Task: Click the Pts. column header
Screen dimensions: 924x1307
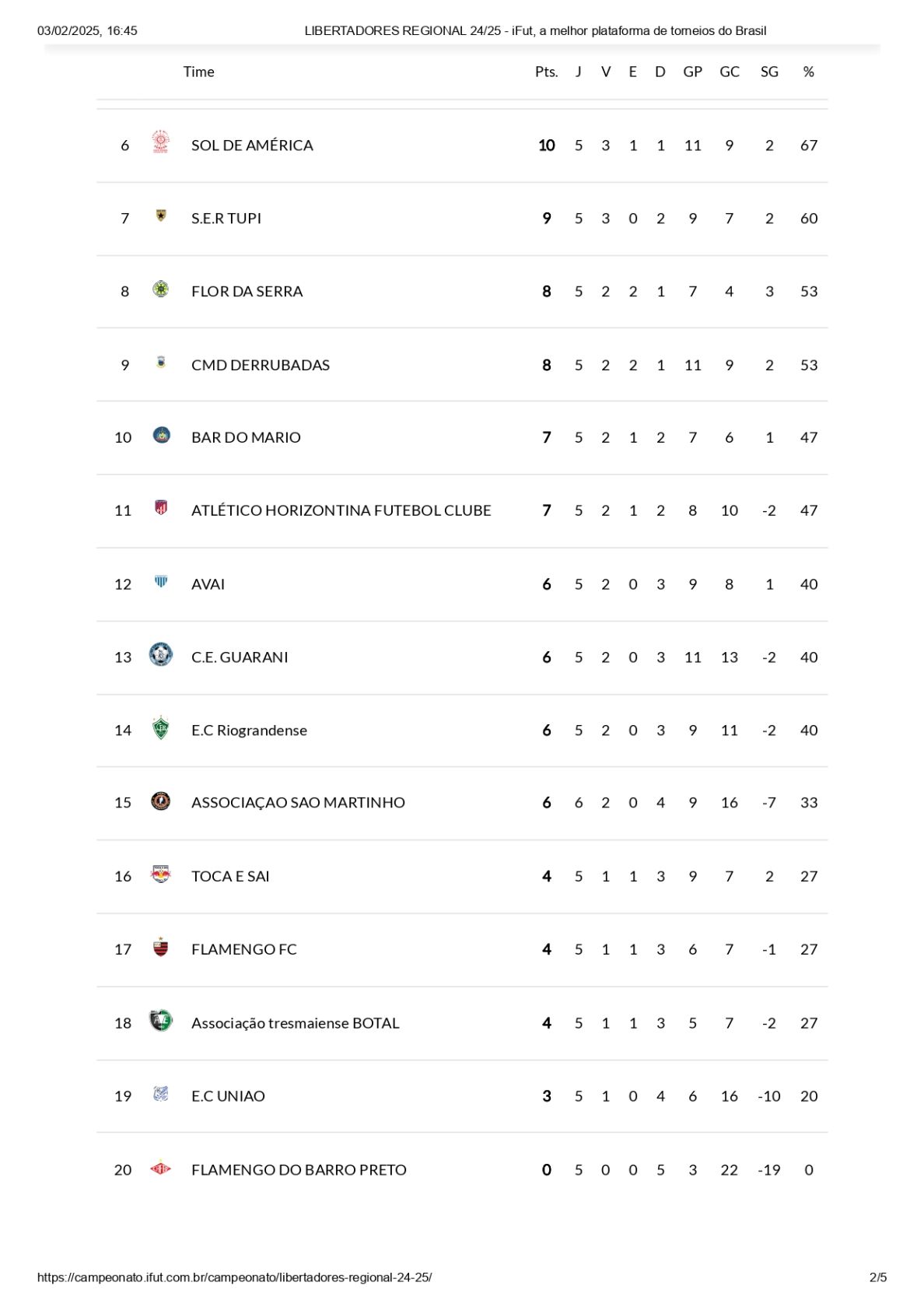Action: point(547,72)
